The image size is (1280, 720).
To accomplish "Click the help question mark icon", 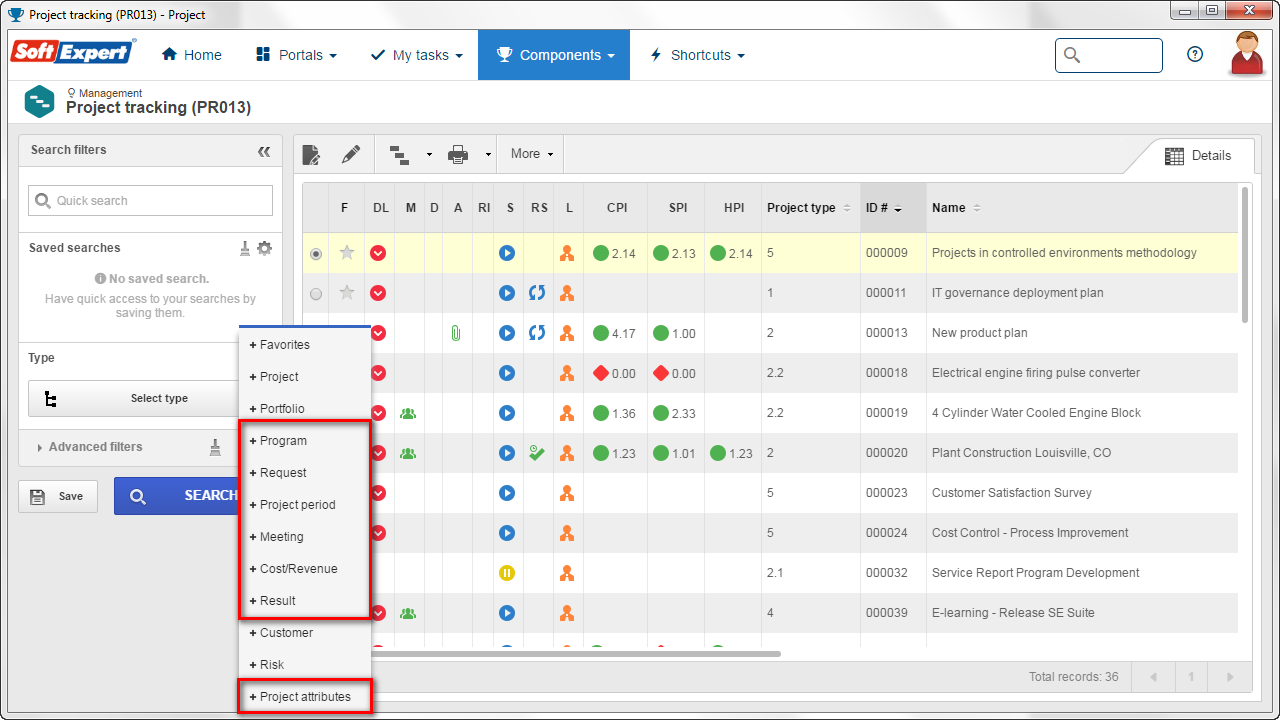I will tap(1195, 55).
